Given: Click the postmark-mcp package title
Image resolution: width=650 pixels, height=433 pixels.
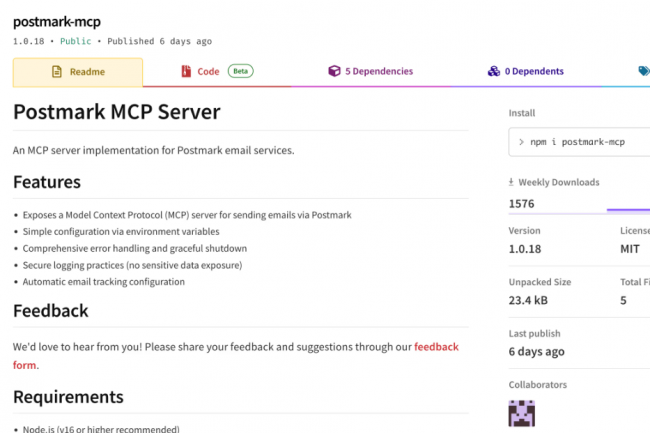Looking at the screenshot, I should pos(57,21).
